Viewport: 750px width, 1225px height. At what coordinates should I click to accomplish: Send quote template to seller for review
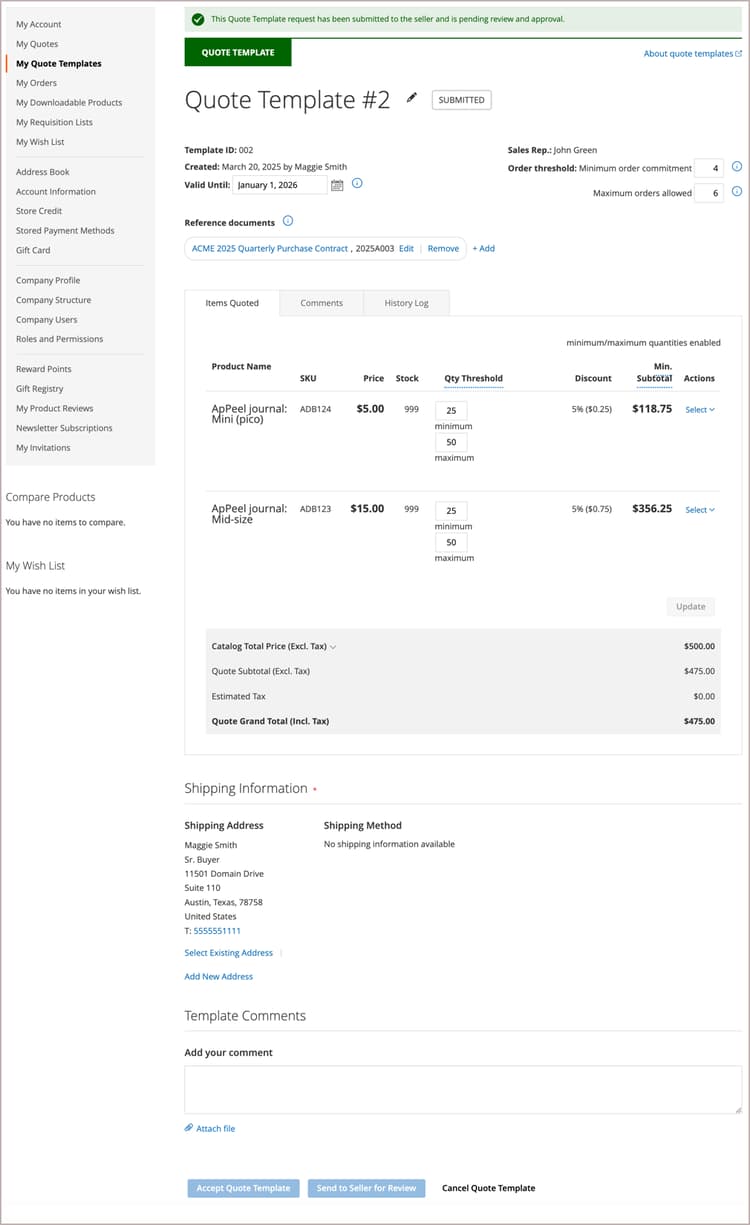pyautogui.click(x=367, y=1188)
